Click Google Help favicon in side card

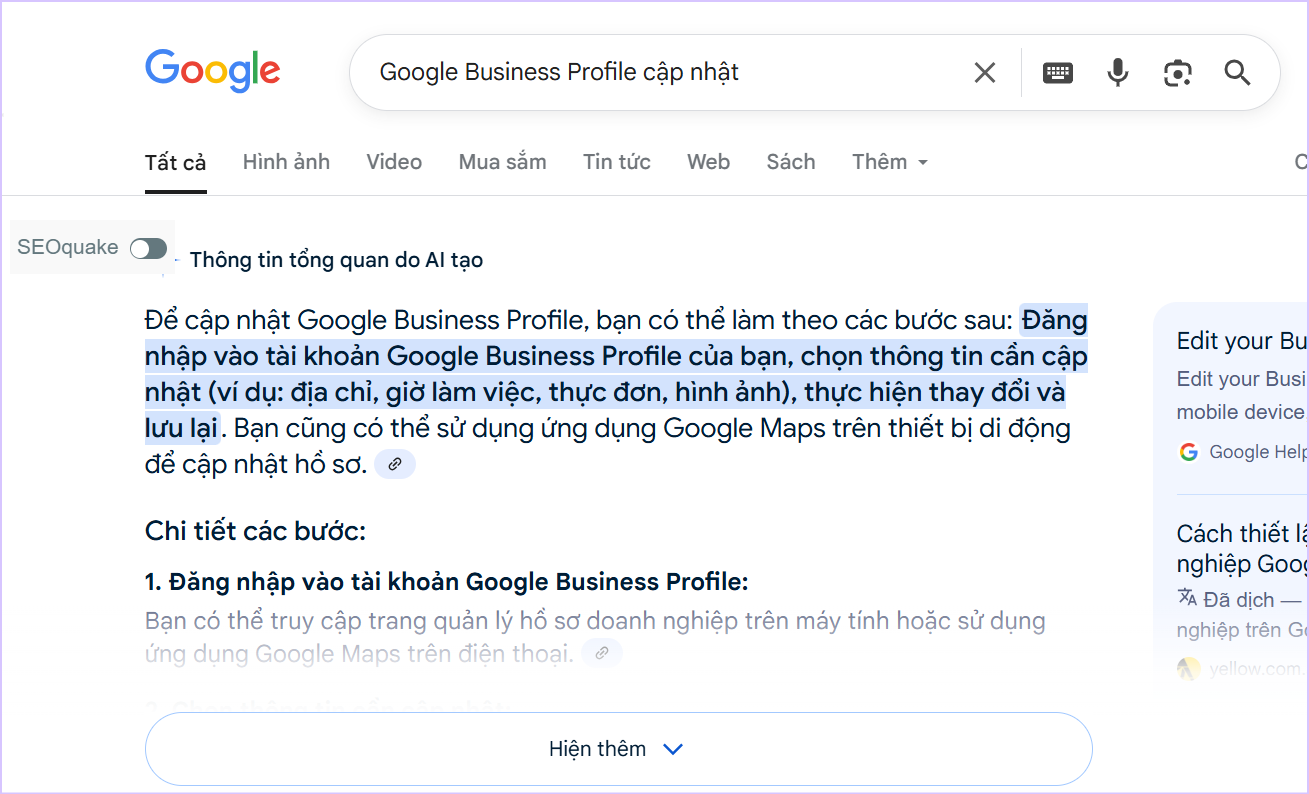[1189, 452]
